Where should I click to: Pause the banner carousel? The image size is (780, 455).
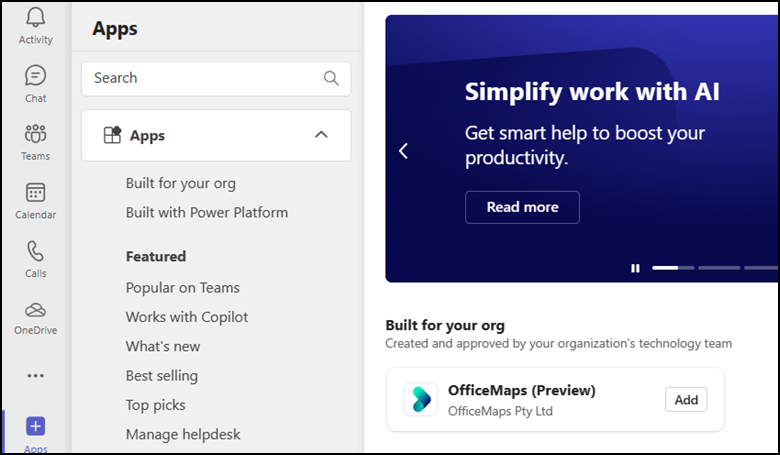[635, 268]
